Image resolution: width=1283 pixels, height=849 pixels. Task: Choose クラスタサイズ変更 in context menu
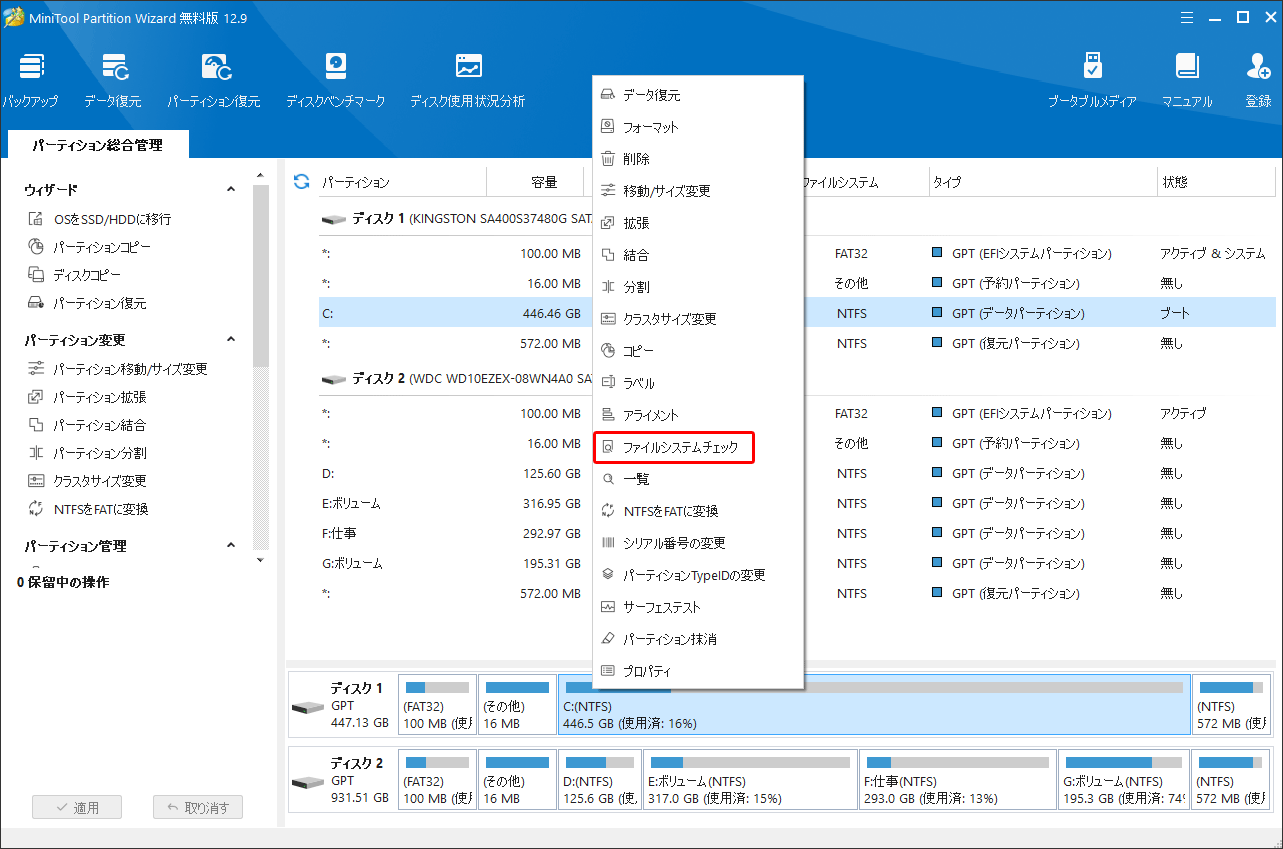[x=698, y=319]
